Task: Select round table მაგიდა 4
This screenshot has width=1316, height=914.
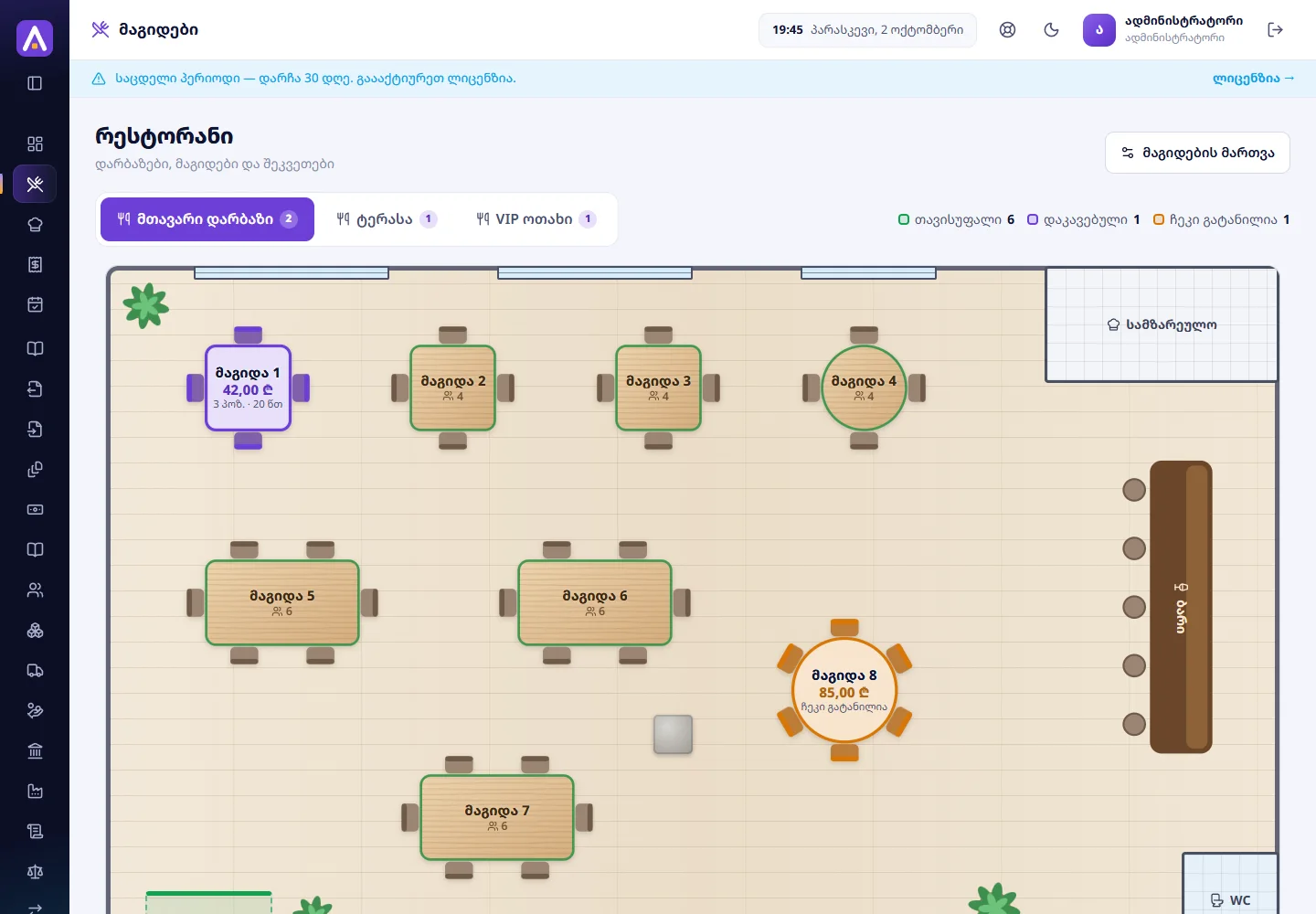Action: [864, 388]
